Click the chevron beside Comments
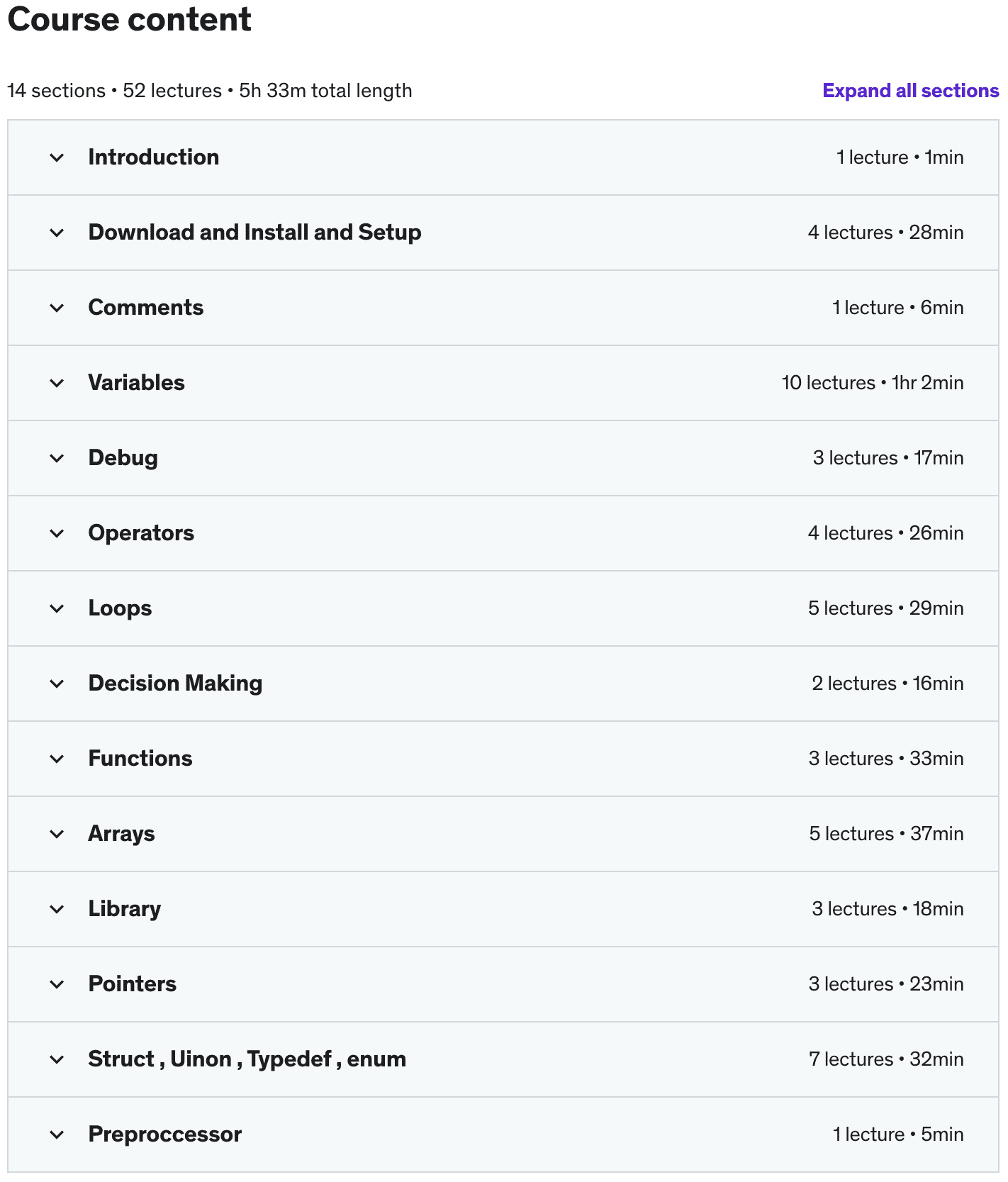Viewport: 1008px width, 1182px height. pos(57,308)
